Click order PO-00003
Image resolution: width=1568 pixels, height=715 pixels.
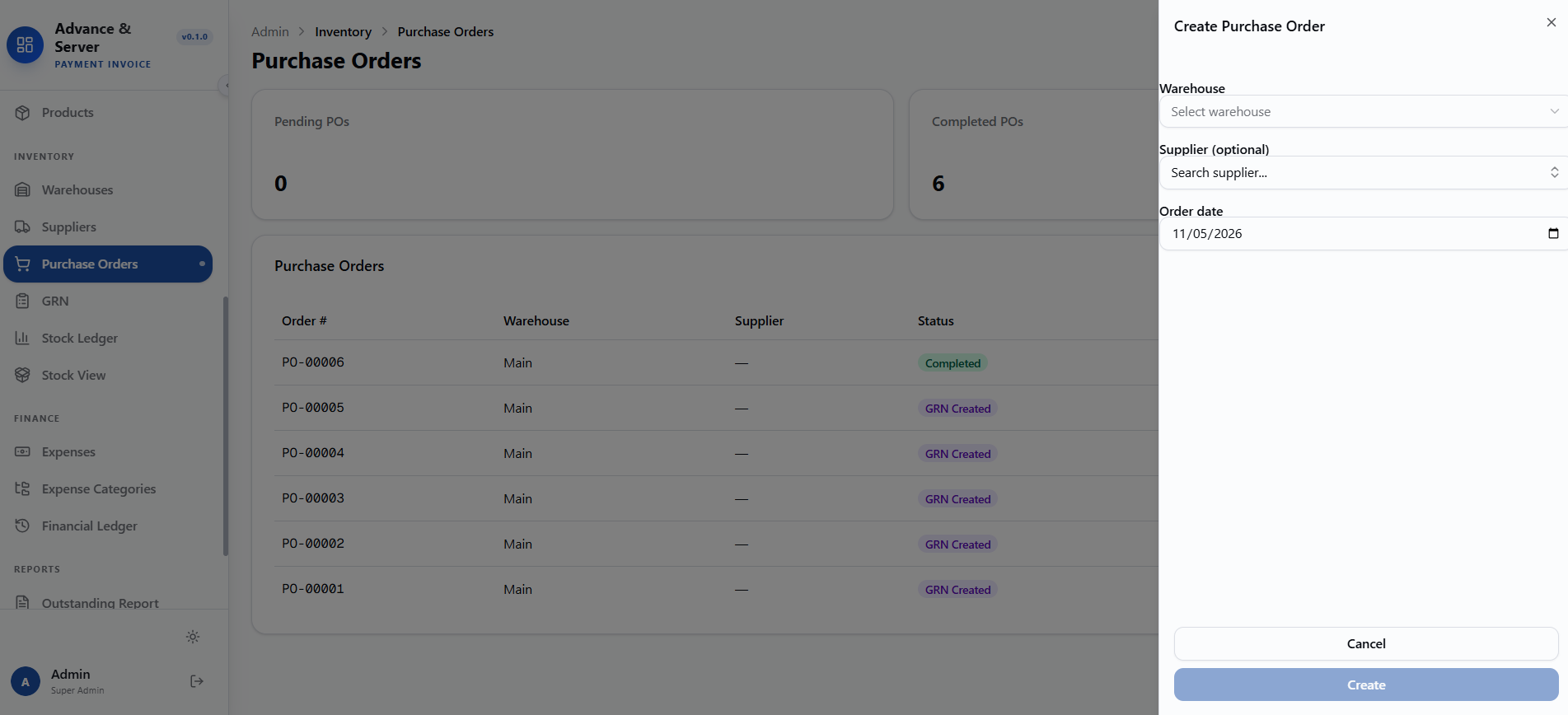[313, 498]
